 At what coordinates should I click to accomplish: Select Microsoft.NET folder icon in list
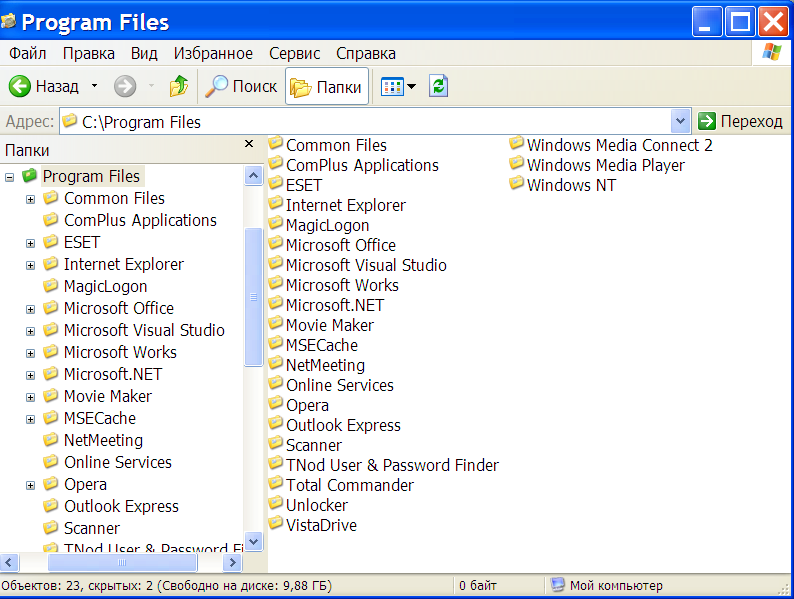(x=275, y=303)
